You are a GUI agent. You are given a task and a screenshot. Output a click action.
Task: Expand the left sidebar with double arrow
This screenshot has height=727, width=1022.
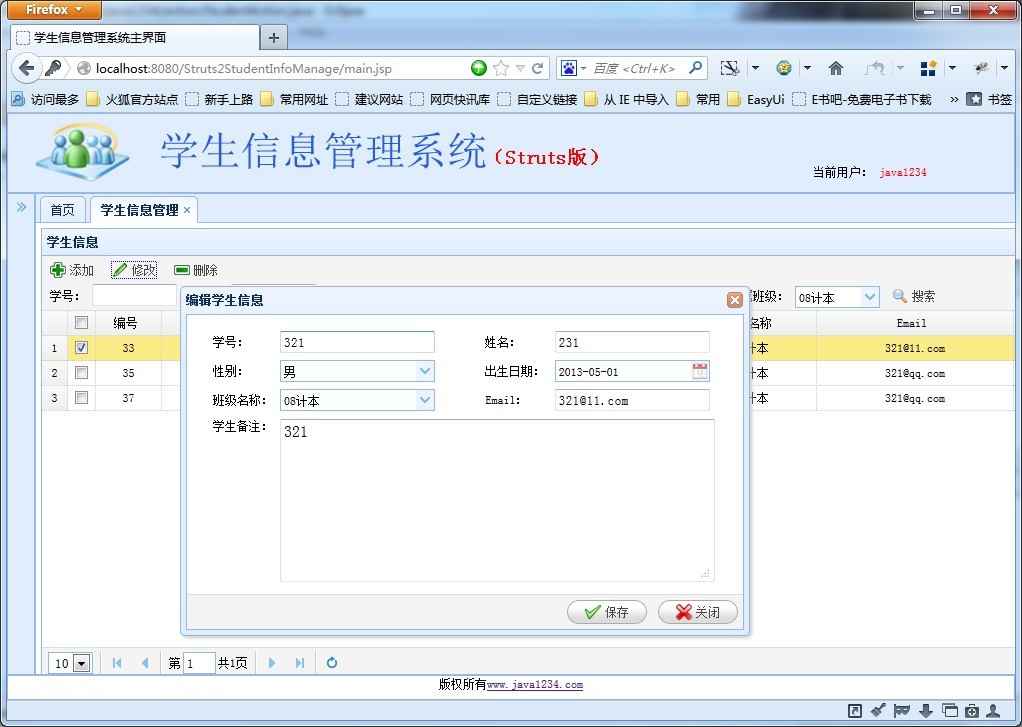pos(22,207)
